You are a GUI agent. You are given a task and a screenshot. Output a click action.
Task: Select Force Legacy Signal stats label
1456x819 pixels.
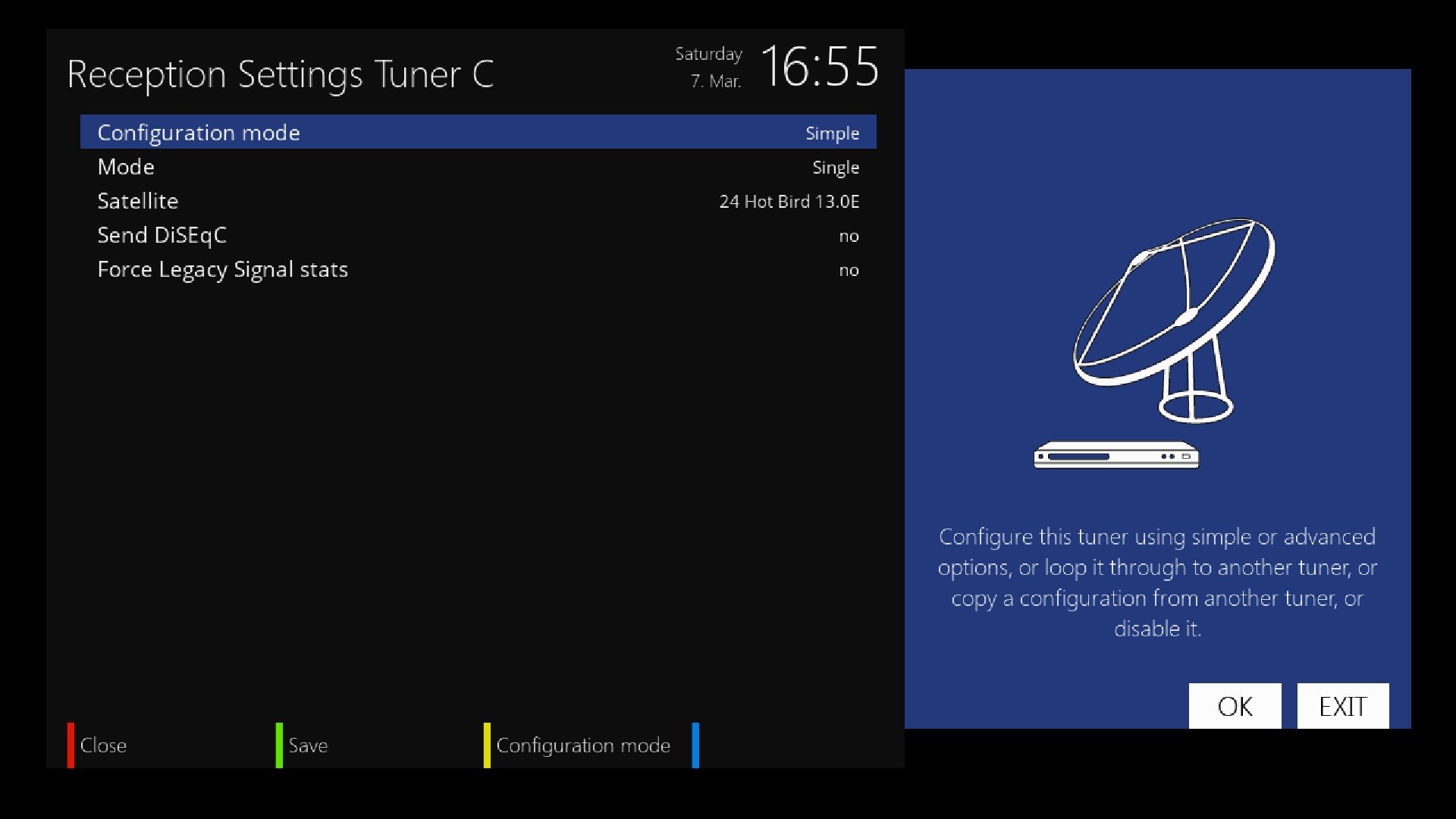[x=223, y=269]
